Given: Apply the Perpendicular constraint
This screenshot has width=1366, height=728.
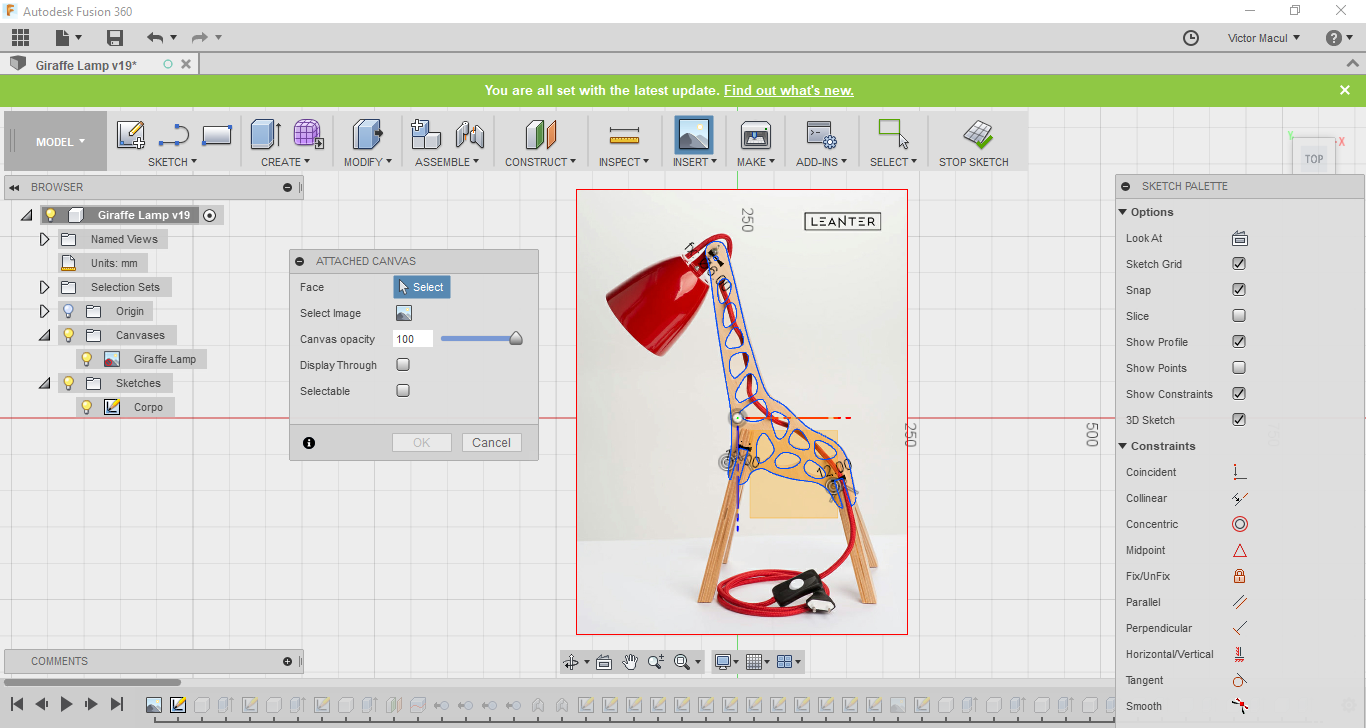Looking at the screenshot, I should (1240, 628).
